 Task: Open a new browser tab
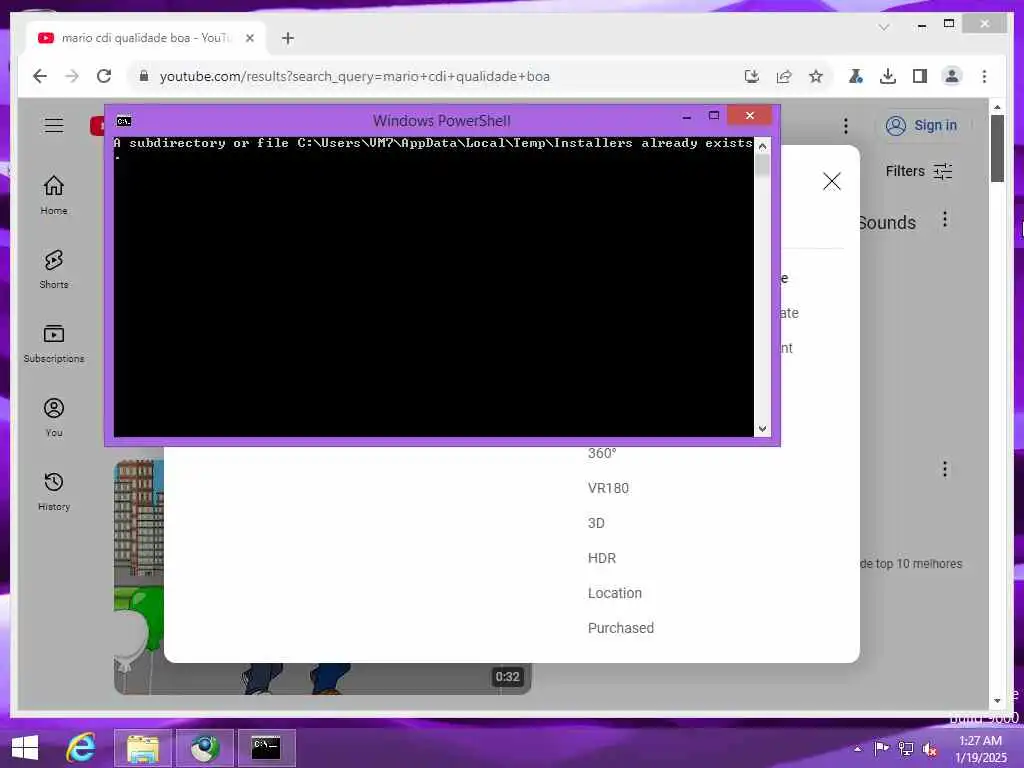(288, 38)
